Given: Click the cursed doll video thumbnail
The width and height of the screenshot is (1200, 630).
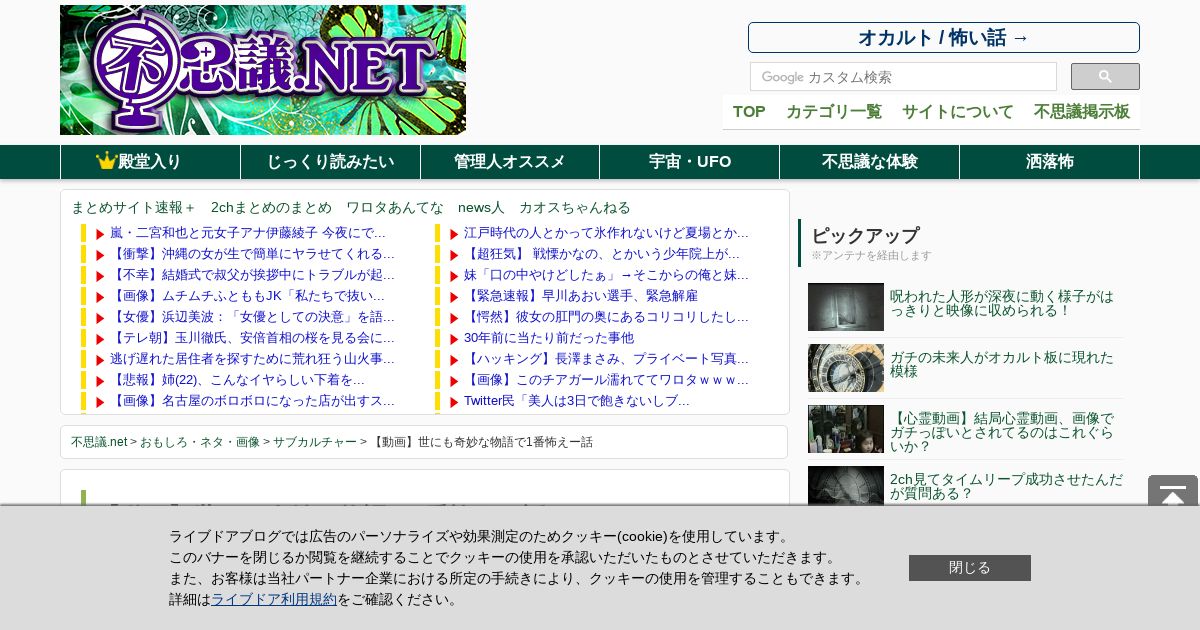Looking at the screenshot, I should (846, 307).
